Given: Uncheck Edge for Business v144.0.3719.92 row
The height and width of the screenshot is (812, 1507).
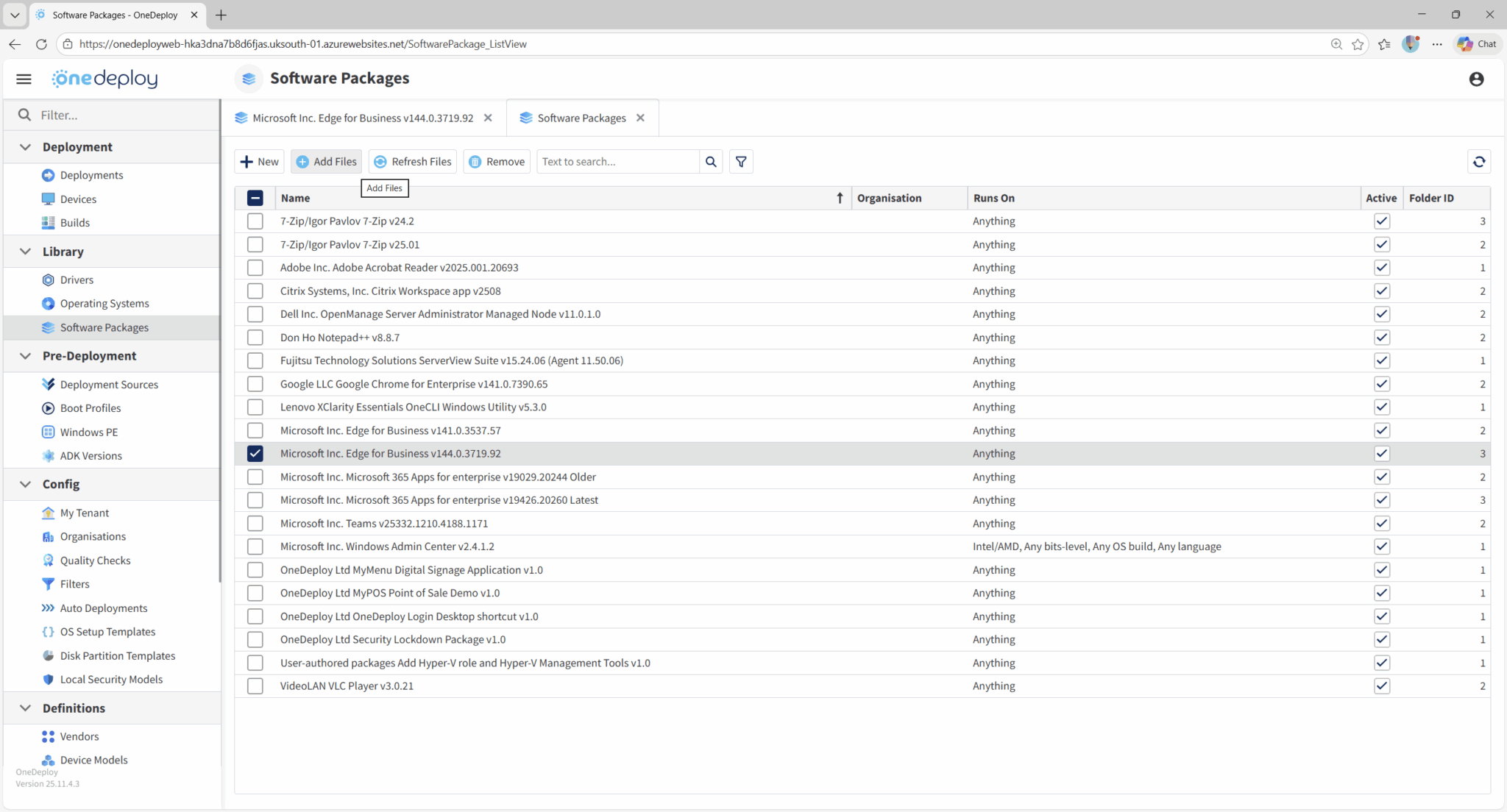Looking at the screenshot, I should tap(255, 454).
